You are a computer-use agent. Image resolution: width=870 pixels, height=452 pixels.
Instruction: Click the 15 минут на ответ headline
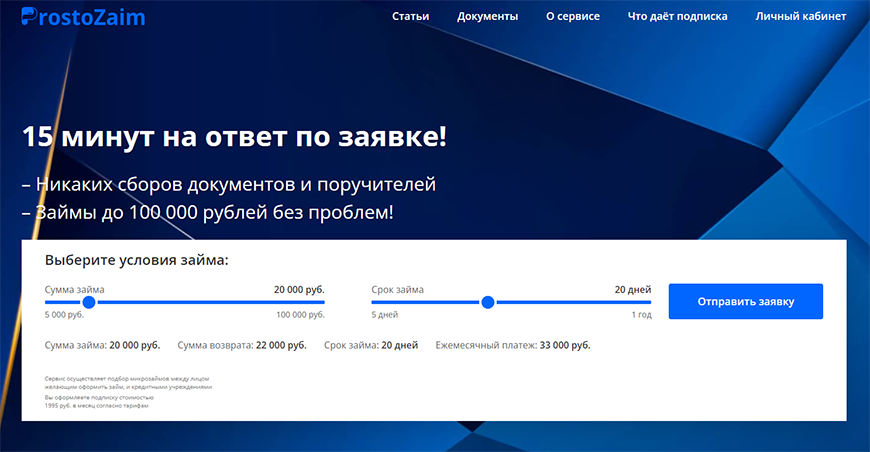pos(234,137)
